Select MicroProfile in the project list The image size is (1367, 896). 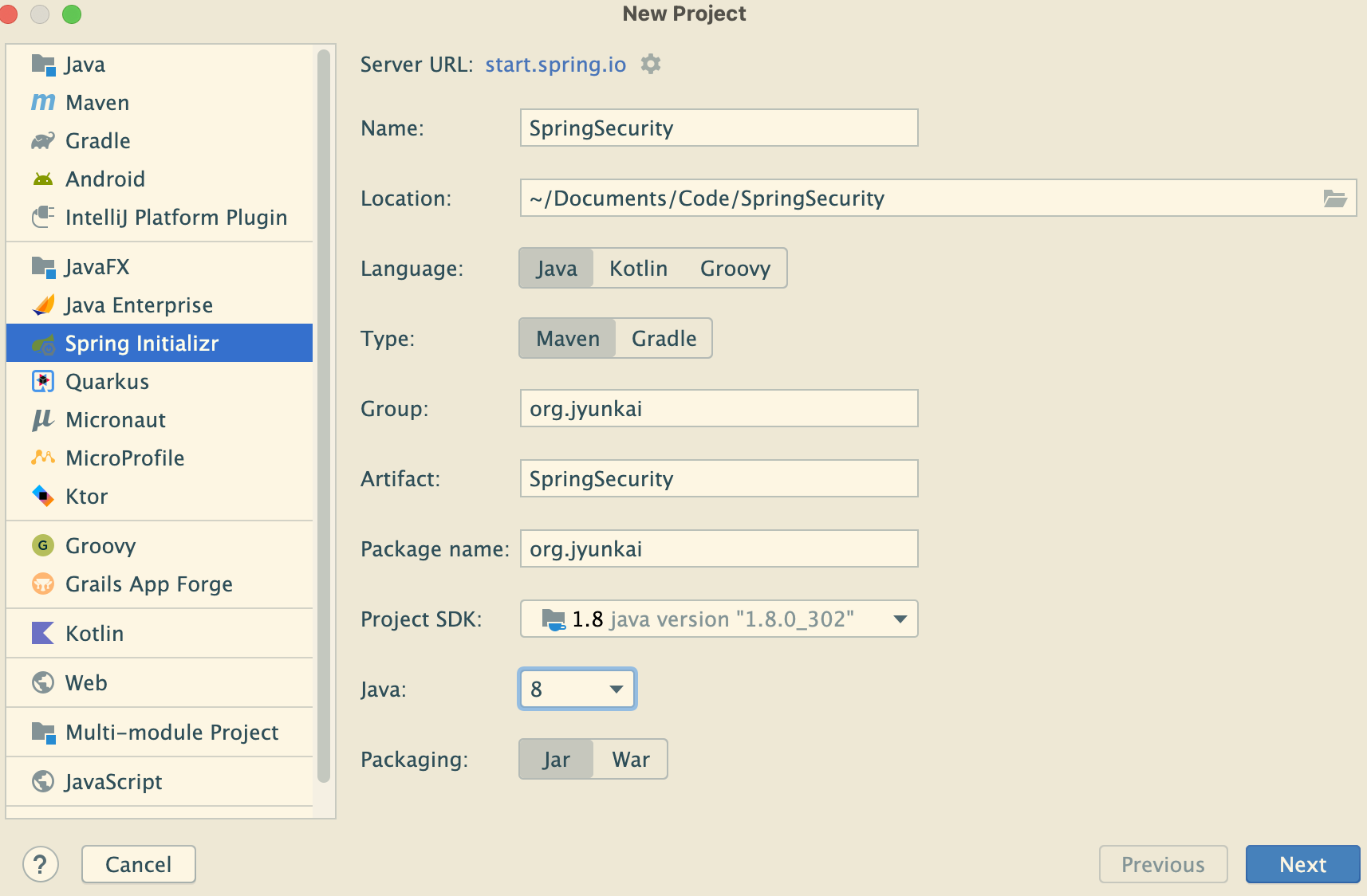point(160,458)
